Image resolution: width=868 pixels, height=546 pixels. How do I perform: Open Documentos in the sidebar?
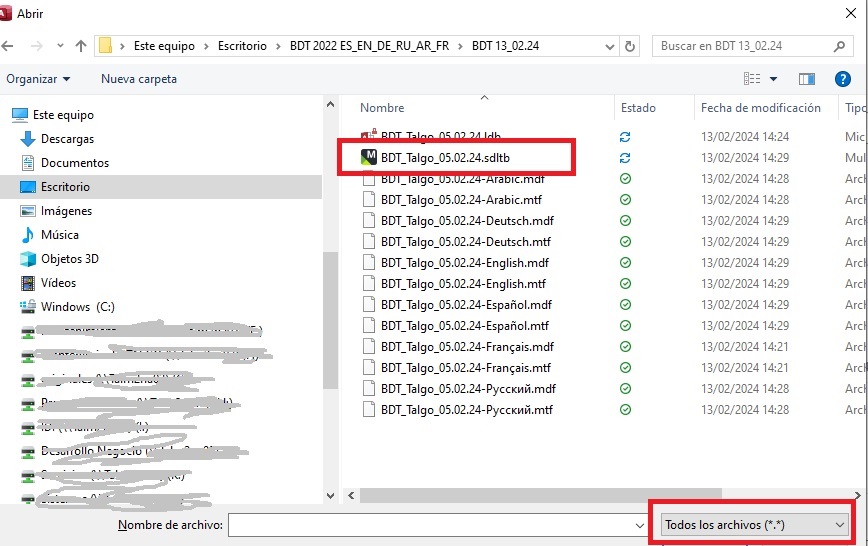point(75,163)
